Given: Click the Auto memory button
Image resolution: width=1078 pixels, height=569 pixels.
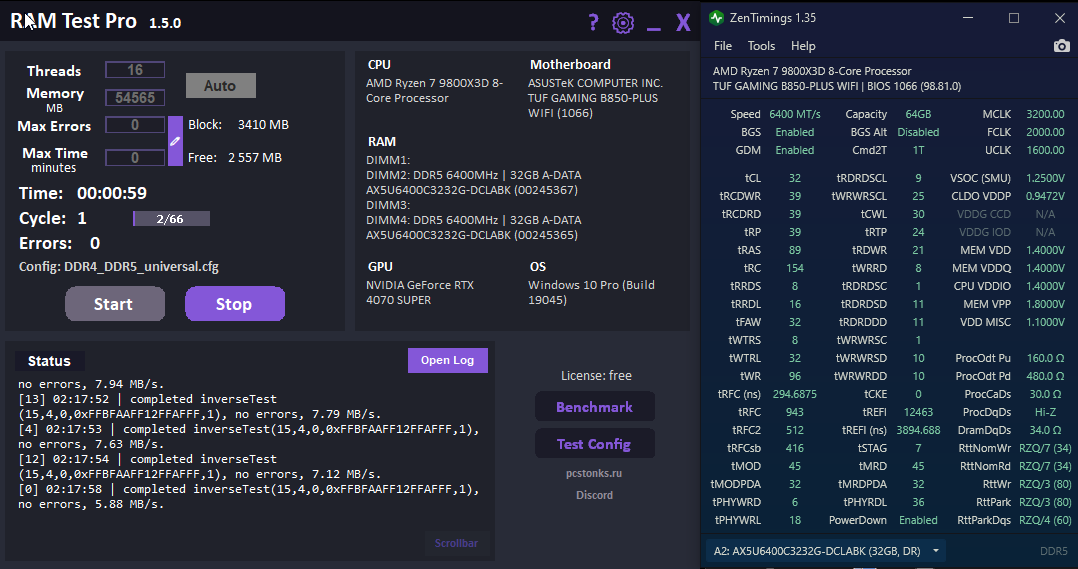Looking at the screenshot, I should click(221, 86).
